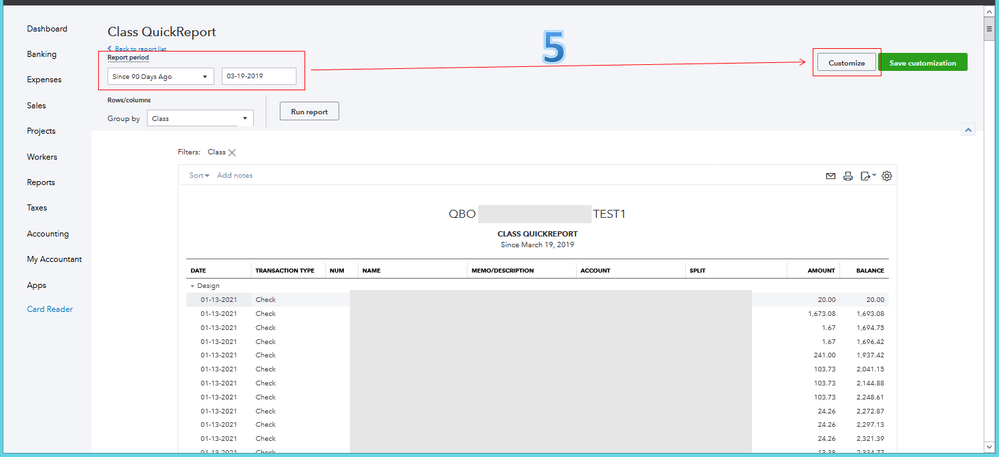Click the 2,041.15 balance cell
The image size is (999, 457).
click(870, 369)
